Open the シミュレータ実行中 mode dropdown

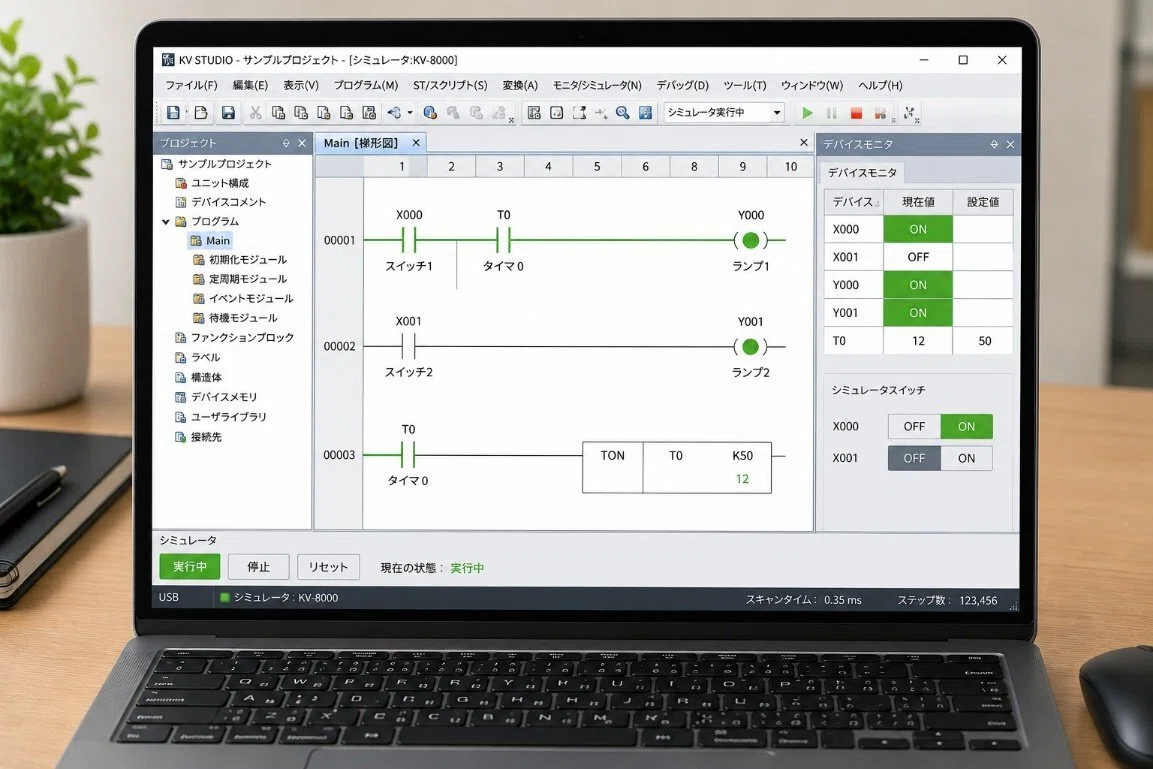[777, 112]
